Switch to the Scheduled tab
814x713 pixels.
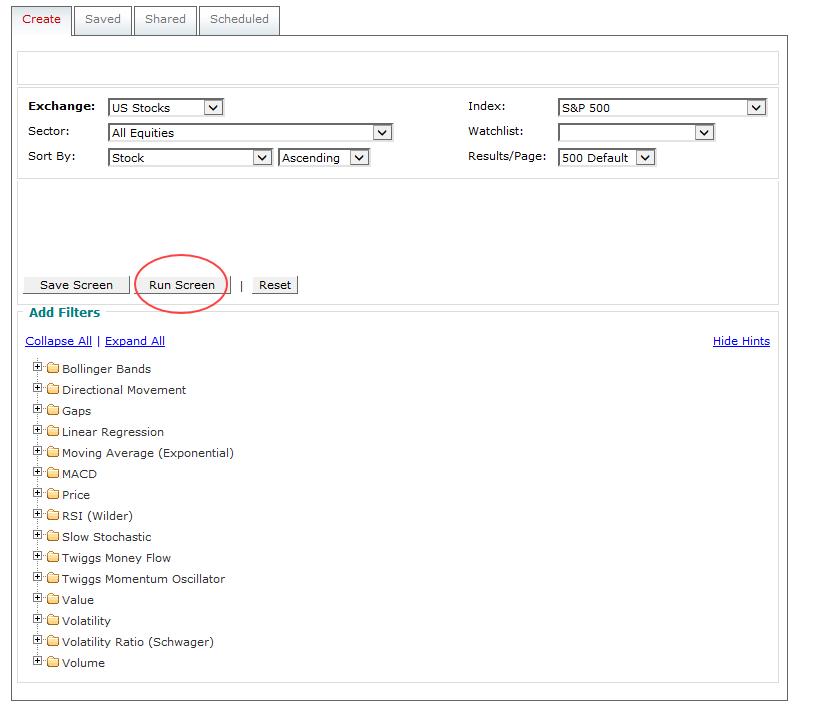pos(239,19)
